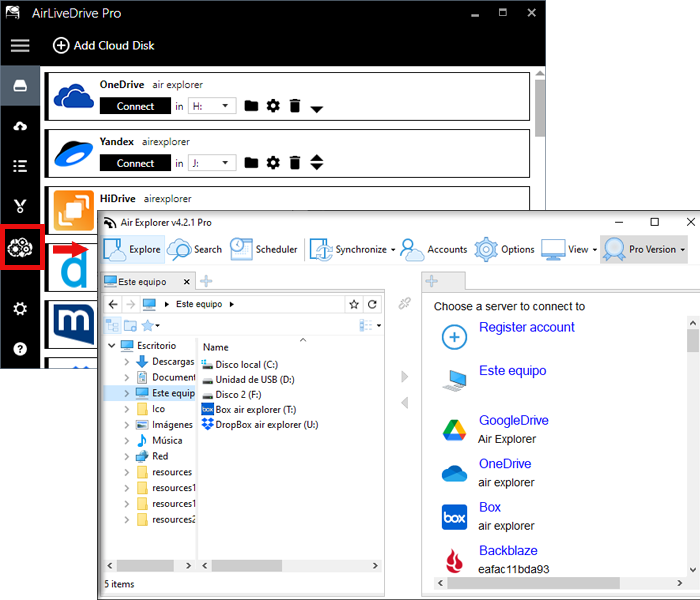Click the scissors-like tool icon in AirLiveDrive sidebar
The width and height of the screenshot is (700, 600).
pyautogui.click(x=20, y=206)
